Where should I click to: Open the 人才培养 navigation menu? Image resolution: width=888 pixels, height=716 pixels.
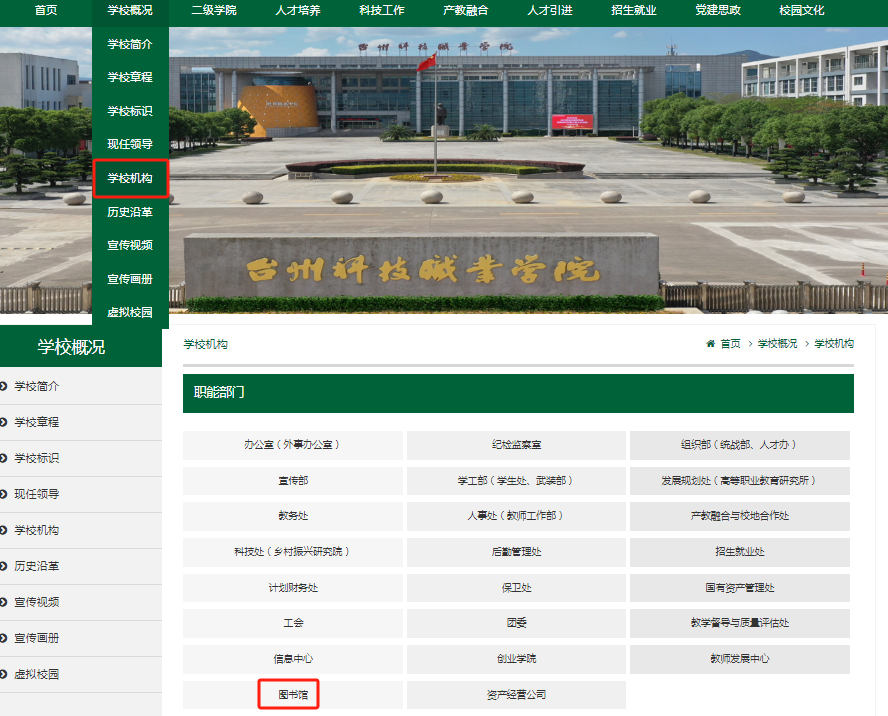tap(298, 10)
